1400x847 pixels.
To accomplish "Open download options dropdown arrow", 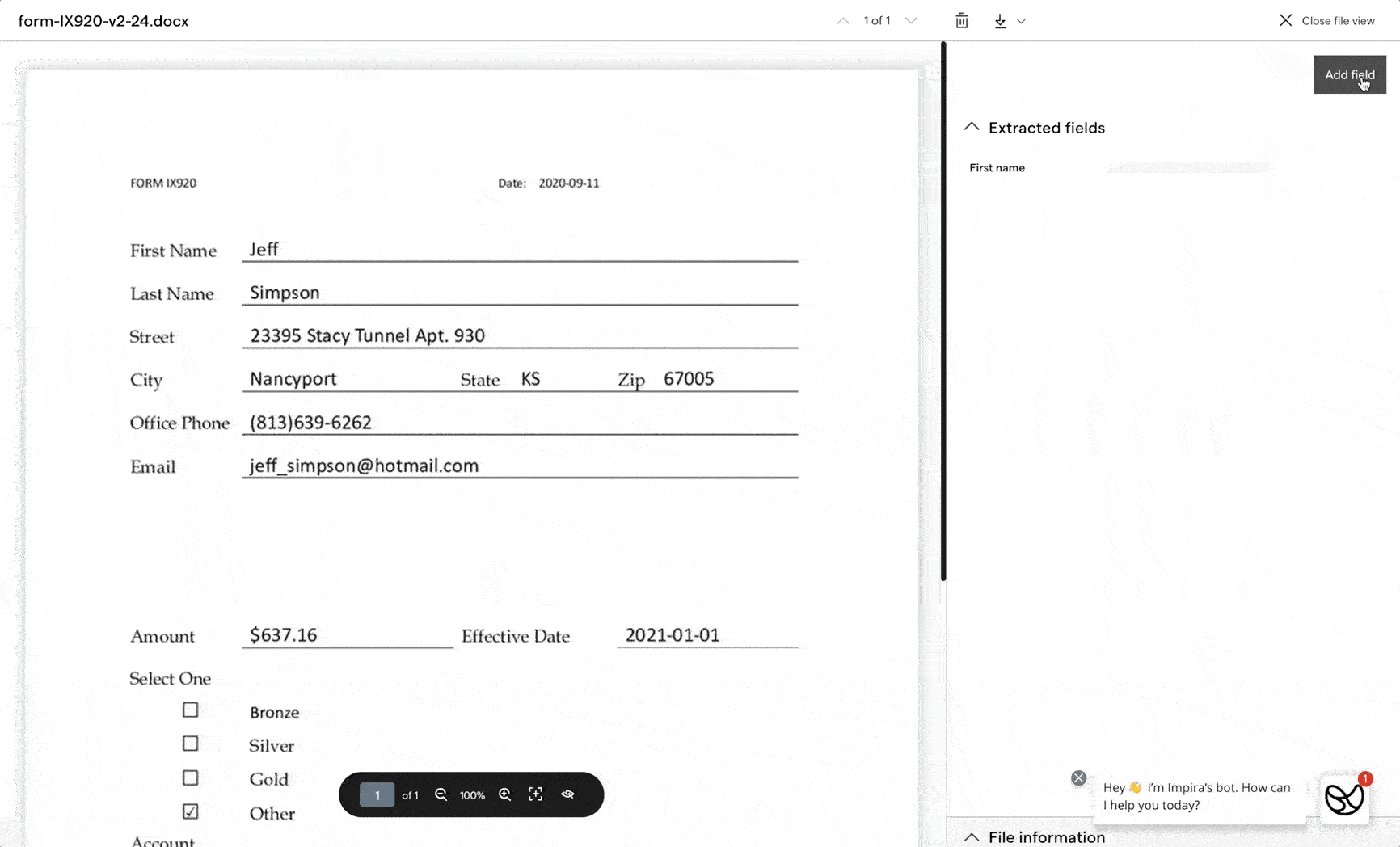I will (x=1021, y=21).
